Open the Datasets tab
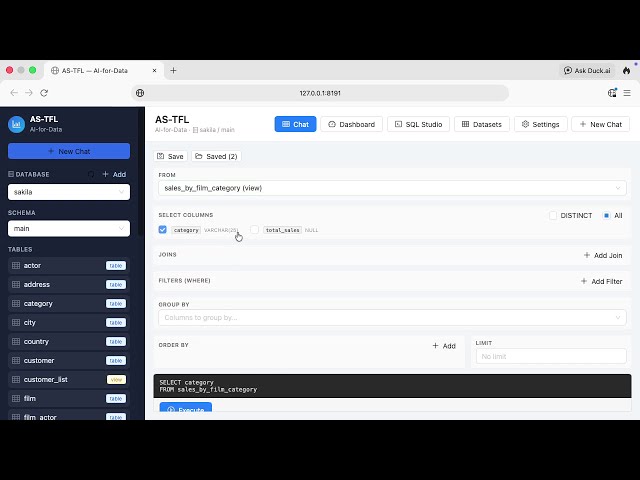Image resolution: width=640 pixels, height=480 pixels. tap(482, 124)
